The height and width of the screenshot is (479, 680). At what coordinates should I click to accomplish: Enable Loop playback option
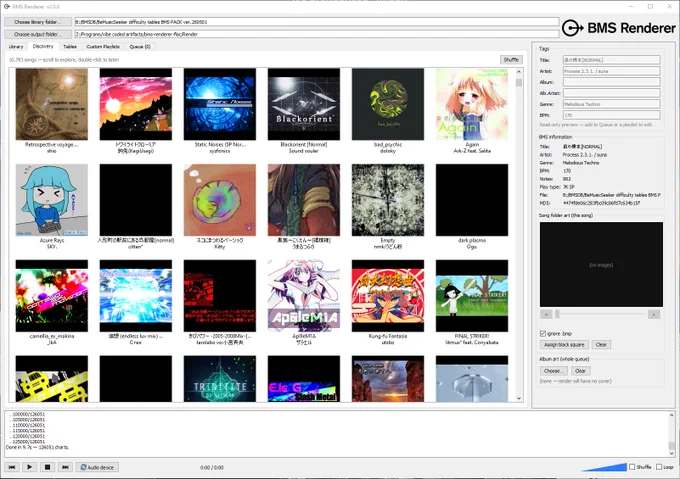tap(659, 467)
